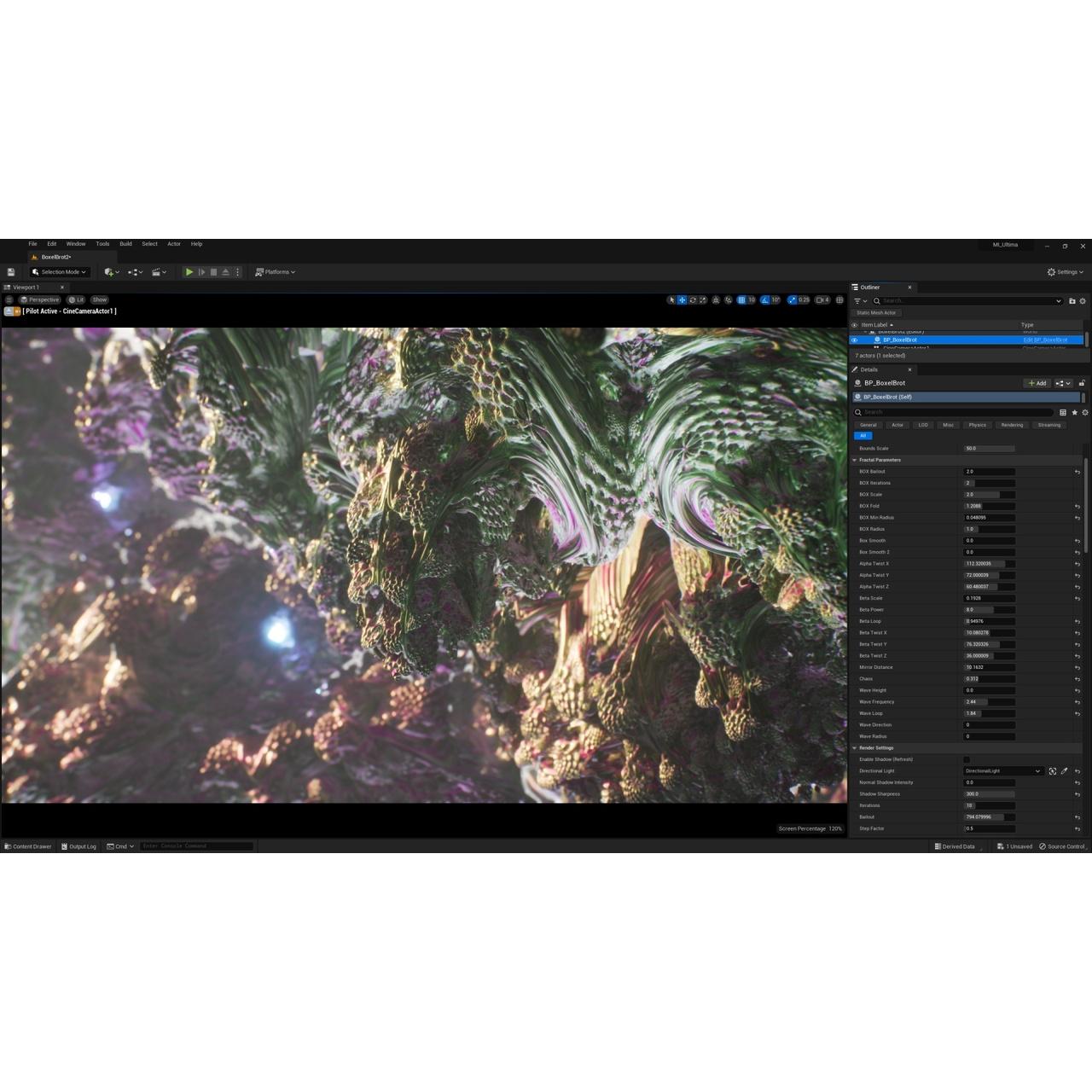Select the Physics details filter tab

(978, 425)
